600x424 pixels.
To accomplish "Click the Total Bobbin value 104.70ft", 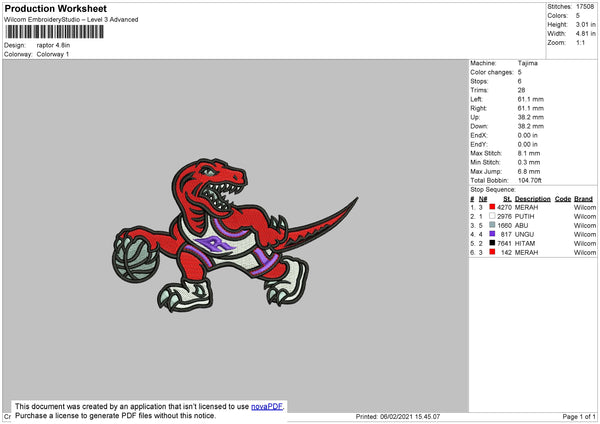I will (x=530, y=180).
